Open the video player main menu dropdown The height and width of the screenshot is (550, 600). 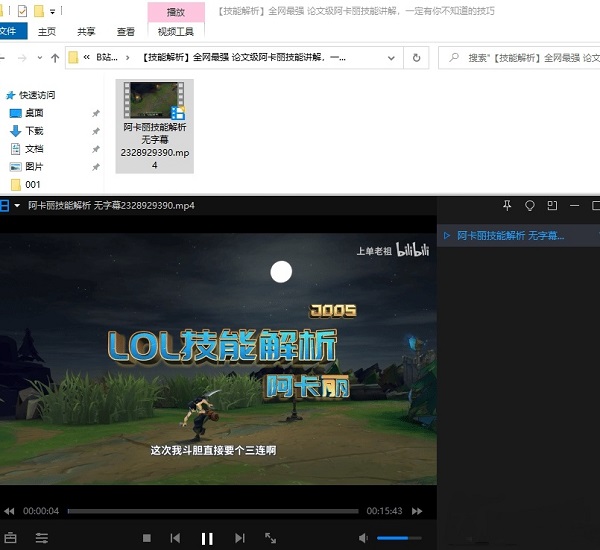(17, 206)
